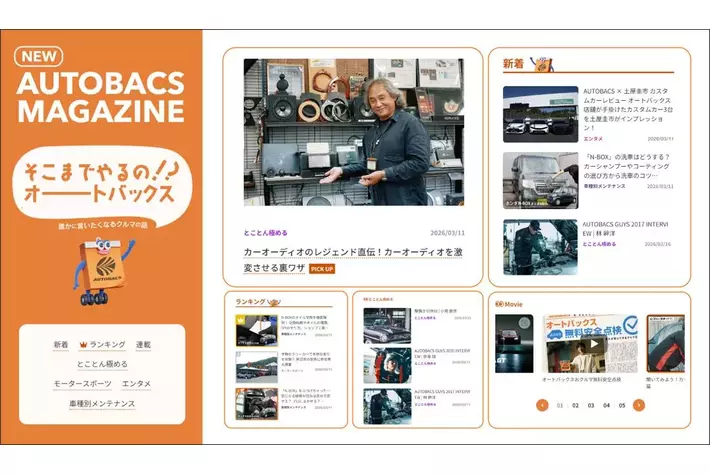Select the エンタメ category link
The height and width of the screenshot is (474, 710).
click(x=136, y=383)
